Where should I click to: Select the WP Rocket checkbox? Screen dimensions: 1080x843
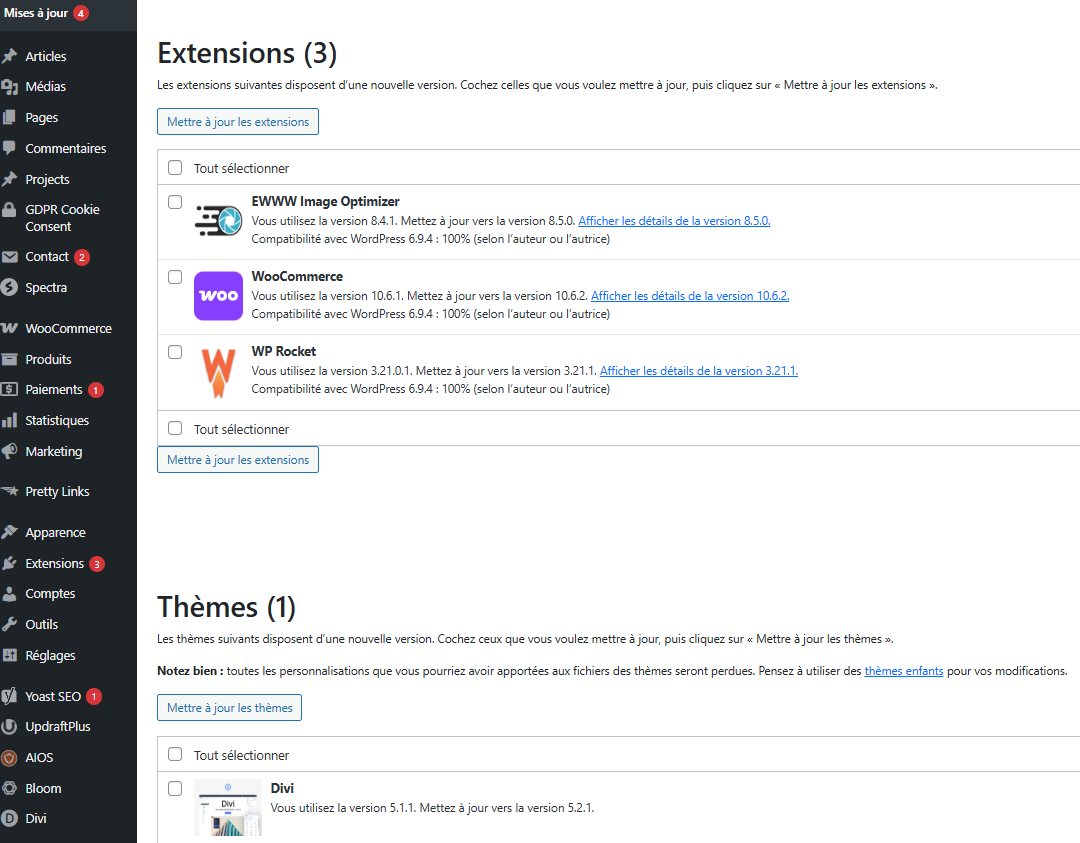coord(175,352)
